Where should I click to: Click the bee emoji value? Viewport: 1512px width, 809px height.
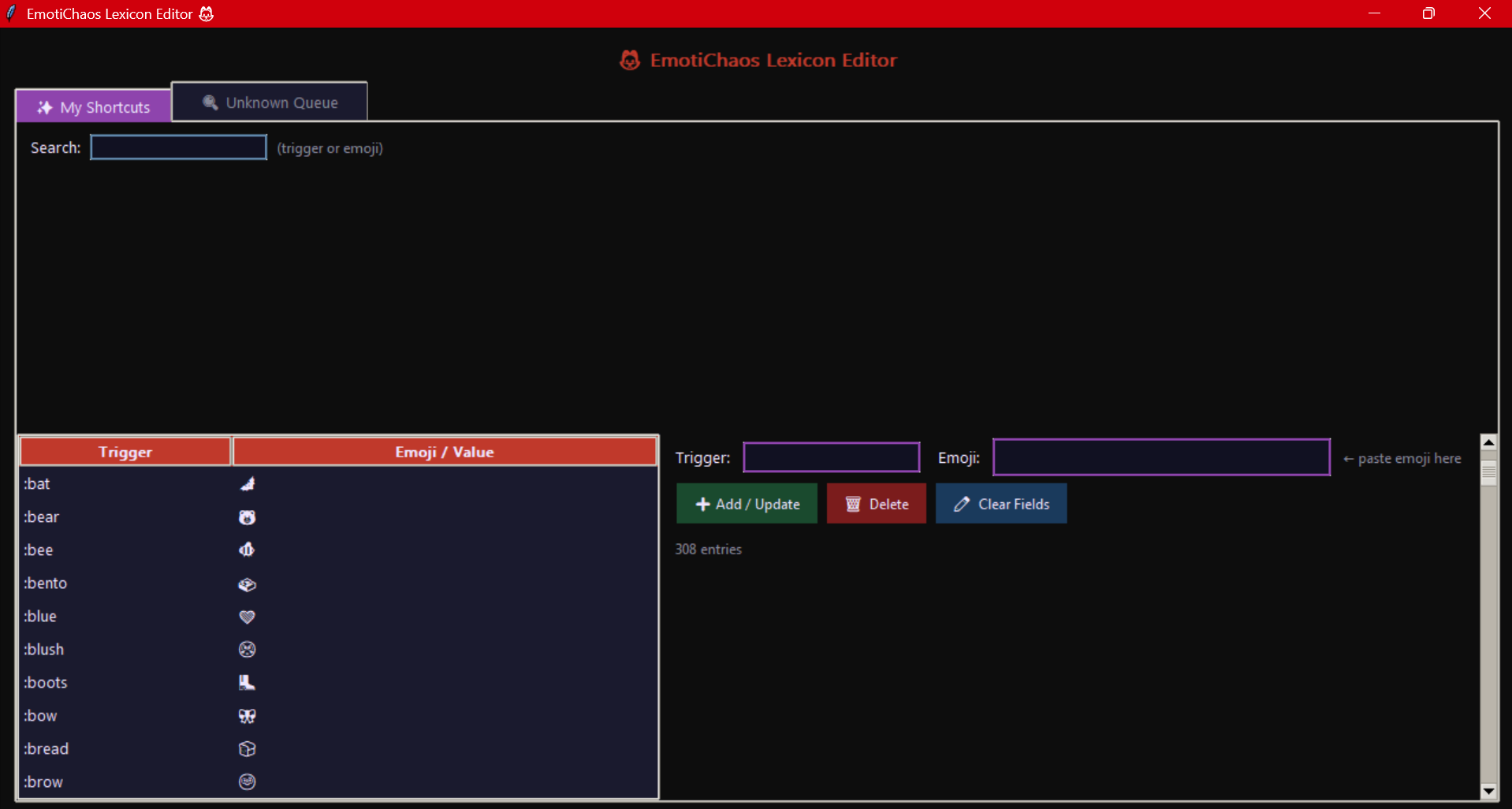(248, 550)
